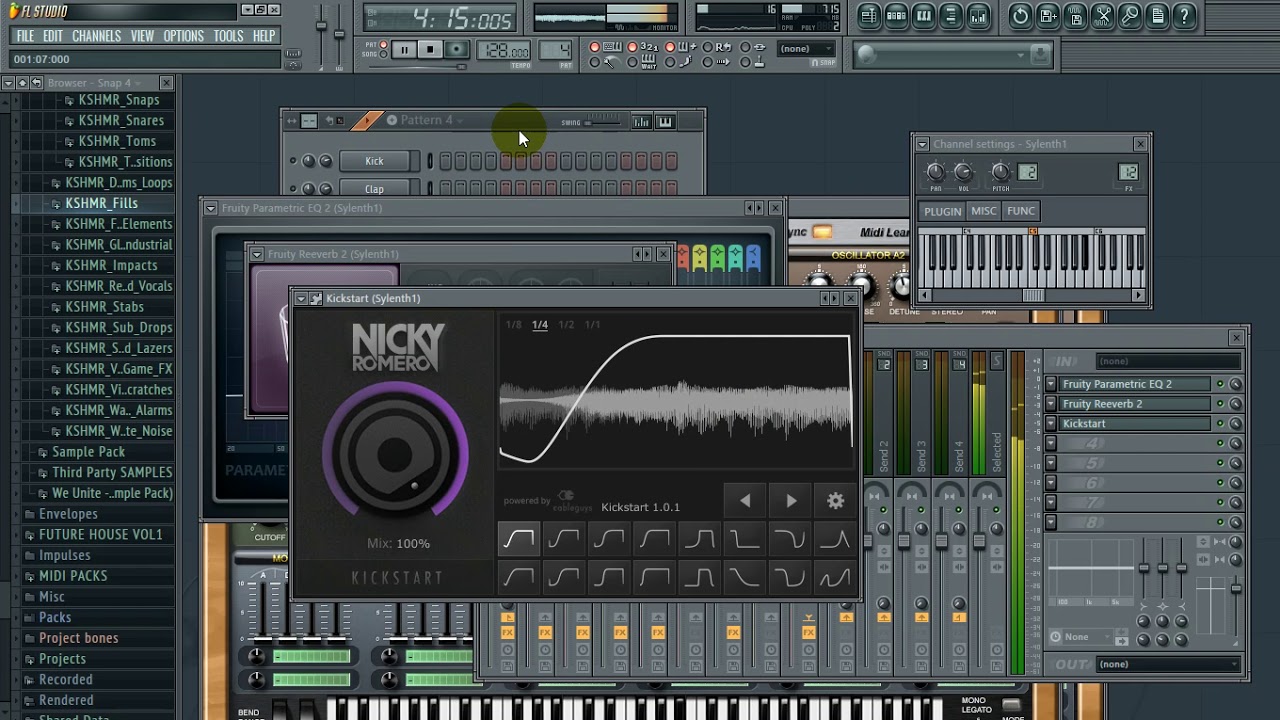
Task: Go to next Kickstart preset arrow
Action: (x=791, y=501)
